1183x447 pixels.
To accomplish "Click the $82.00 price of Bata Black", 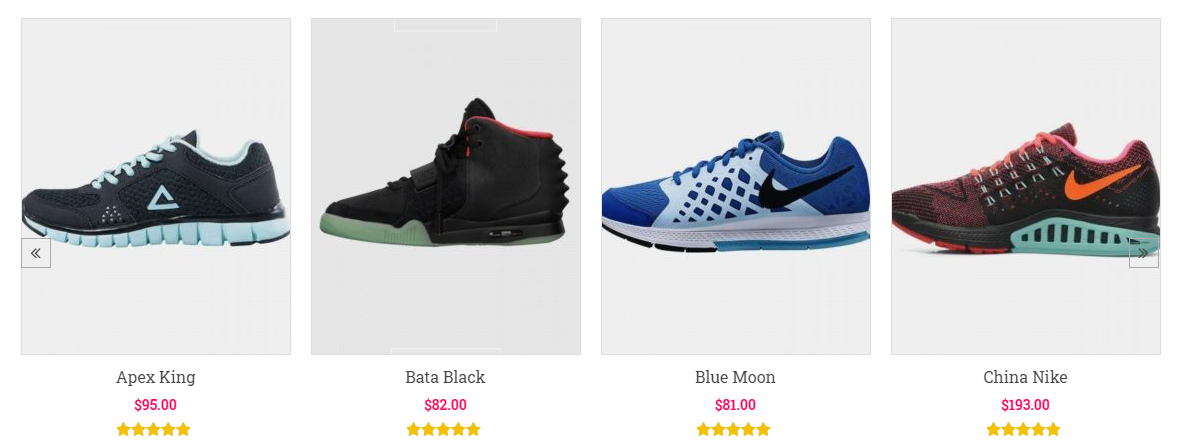I will (445, 405).
